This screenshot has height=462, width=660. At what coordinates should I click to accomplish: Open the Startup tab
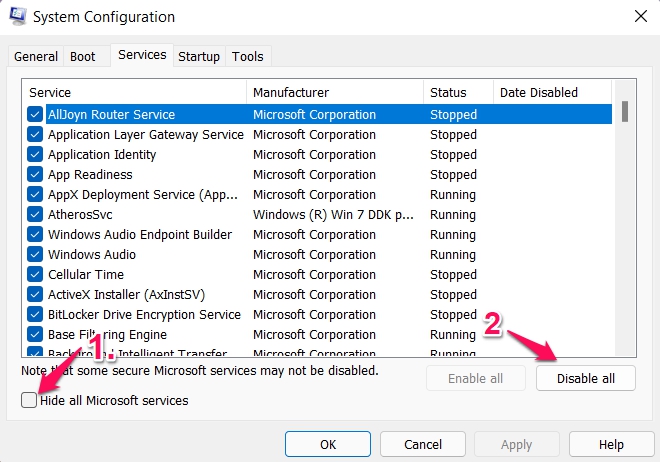(x=199, y=56)
